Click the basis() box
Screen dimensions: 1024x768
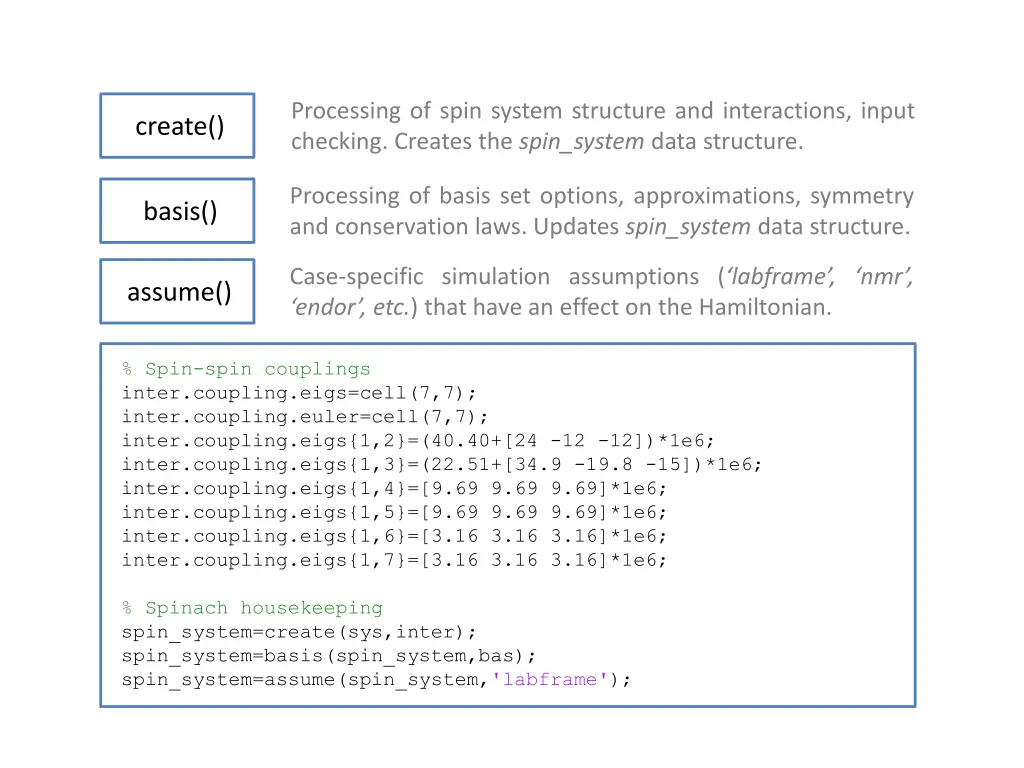(177, 211)
